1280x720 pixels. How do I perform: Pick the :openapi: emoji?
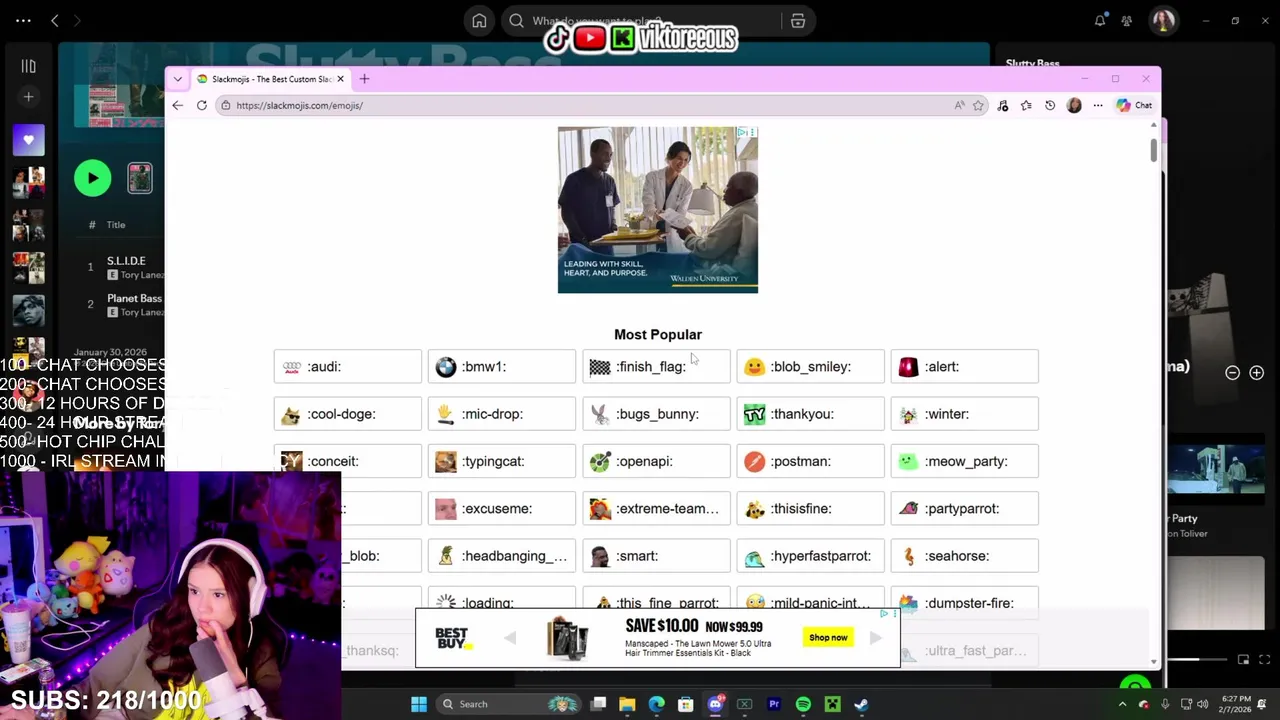(x=657, y=461)
